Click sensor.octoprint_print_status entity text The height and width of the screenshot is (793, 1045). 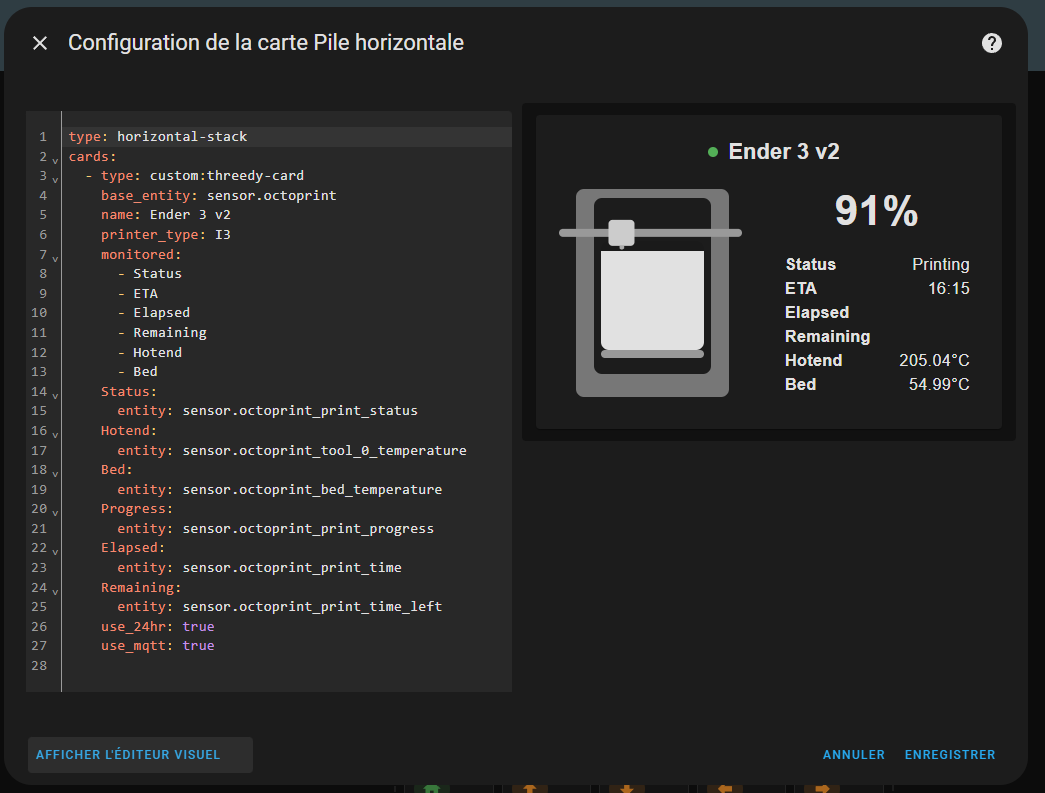pyautogui.click(x=300, y=410)
